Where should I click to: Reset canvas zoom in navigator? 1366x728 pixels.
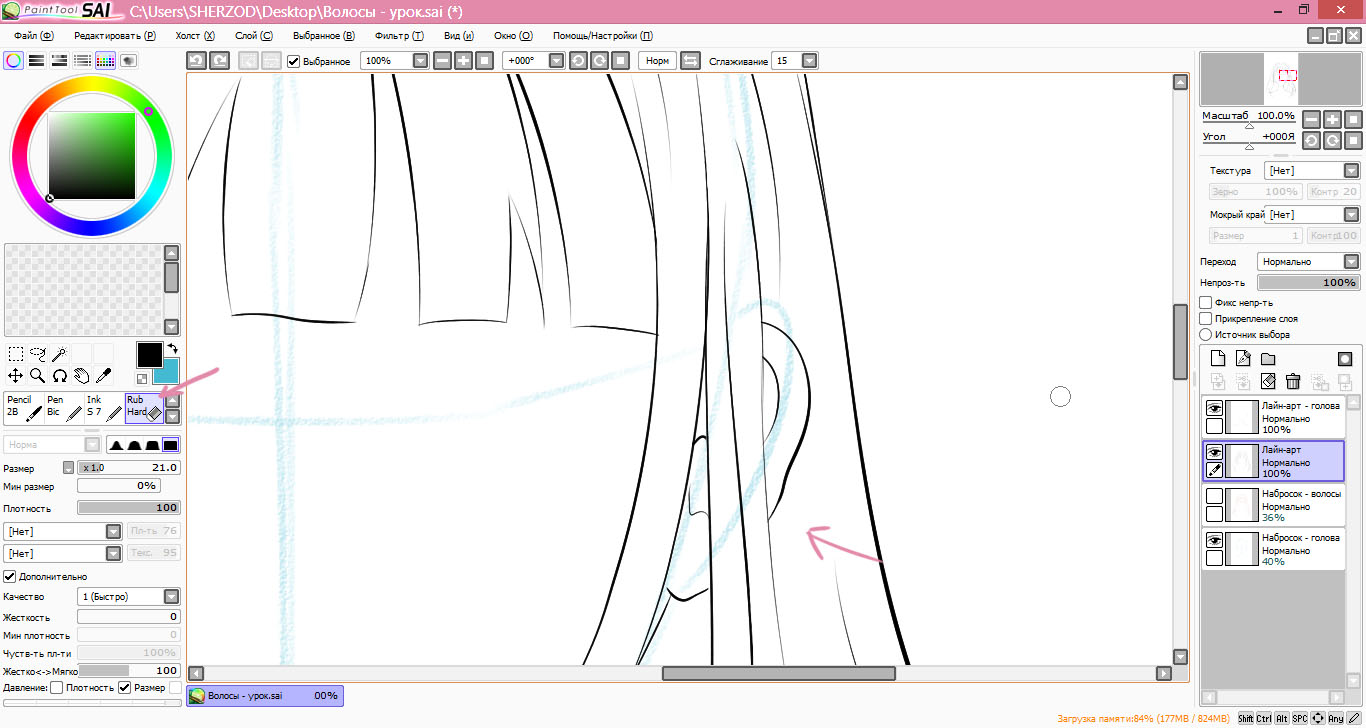[1354, 119]
